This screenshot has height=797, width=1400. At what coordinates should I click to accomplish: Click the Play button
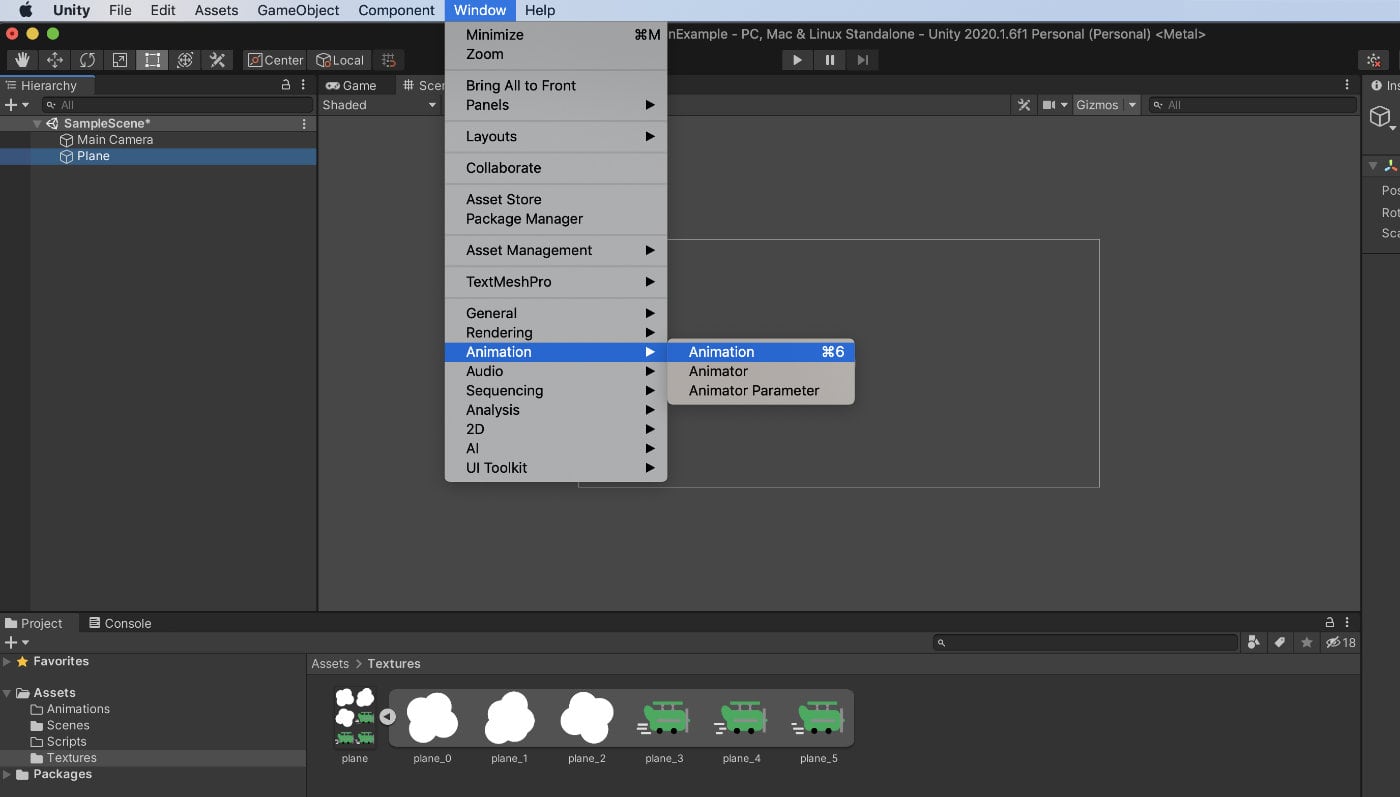pyautogui.click(x=797, y=60)
